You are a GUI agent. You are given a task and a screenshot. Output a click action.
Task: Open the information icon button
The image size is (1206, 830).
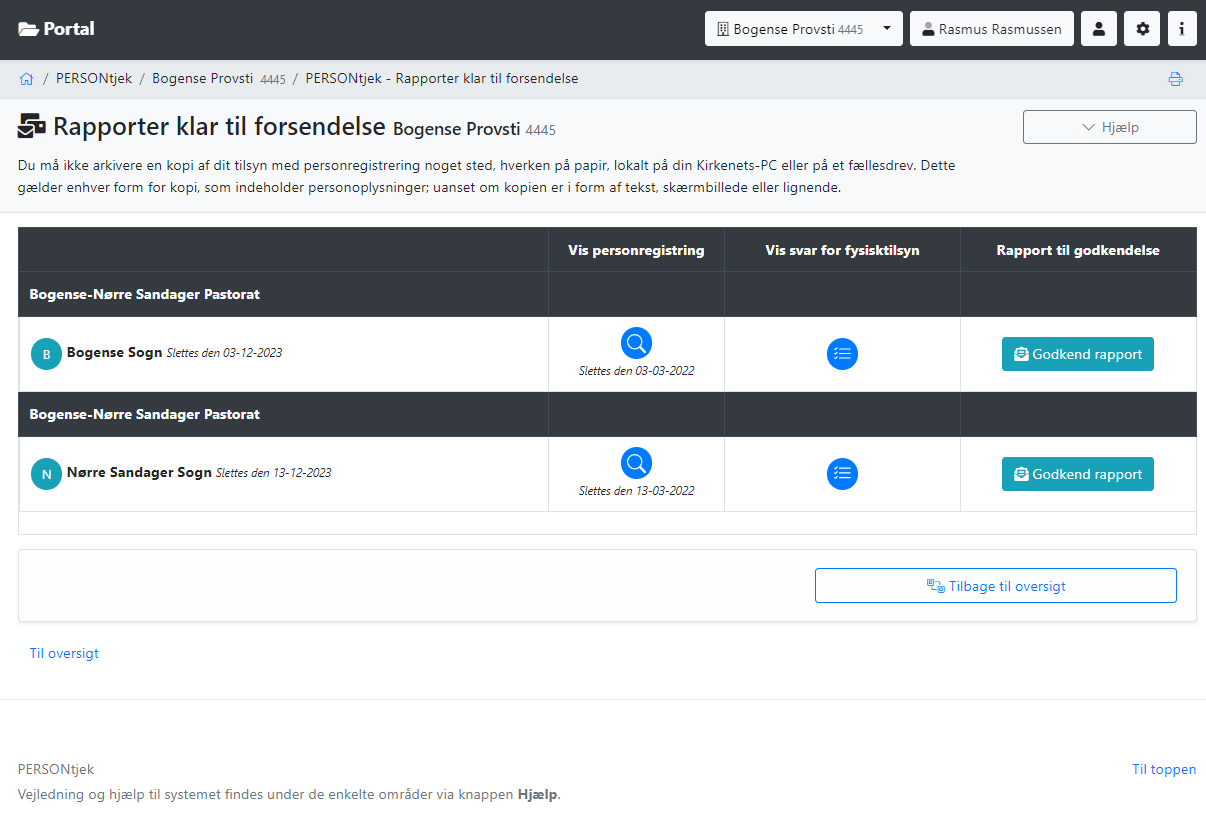(x=1181, y=29)
